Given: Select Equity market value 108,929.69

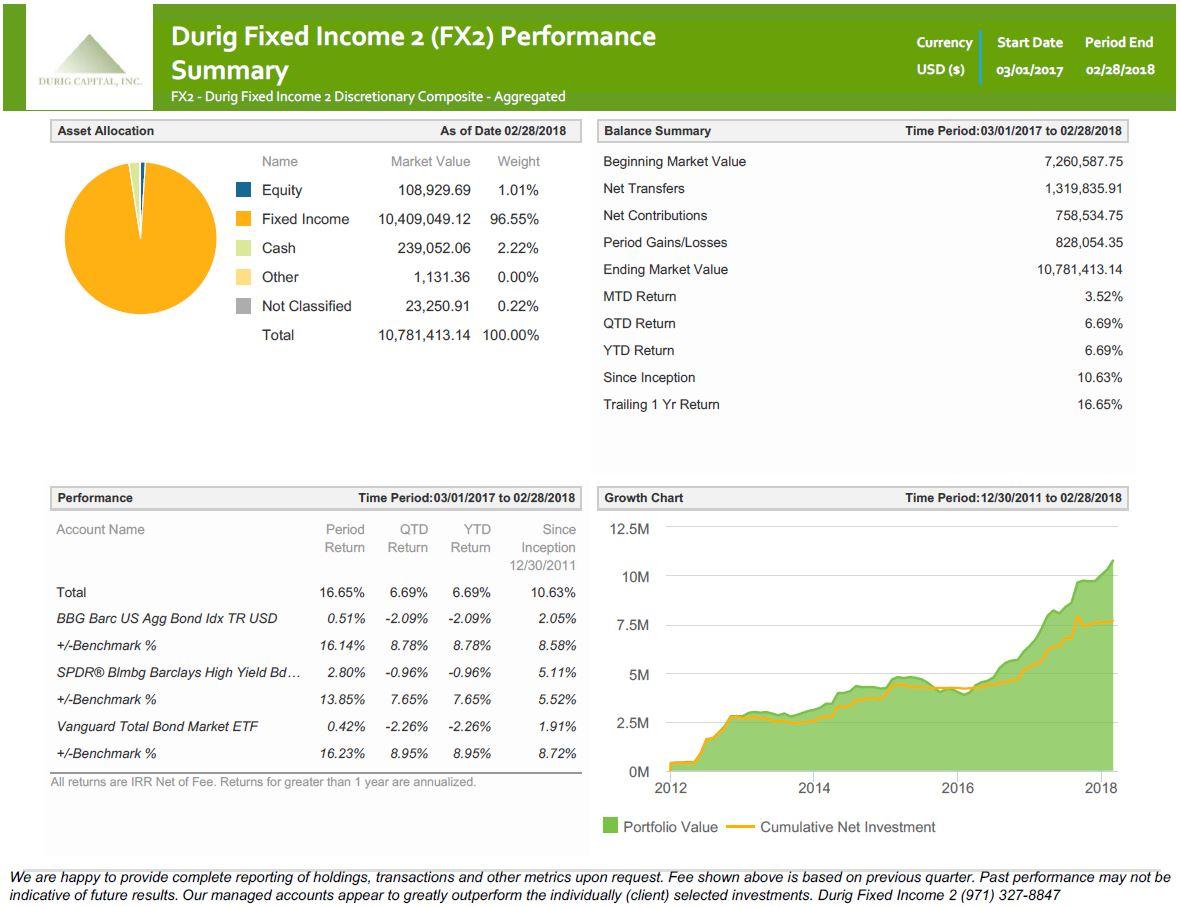Looking at the screenshot, I should tap(434, 190).
